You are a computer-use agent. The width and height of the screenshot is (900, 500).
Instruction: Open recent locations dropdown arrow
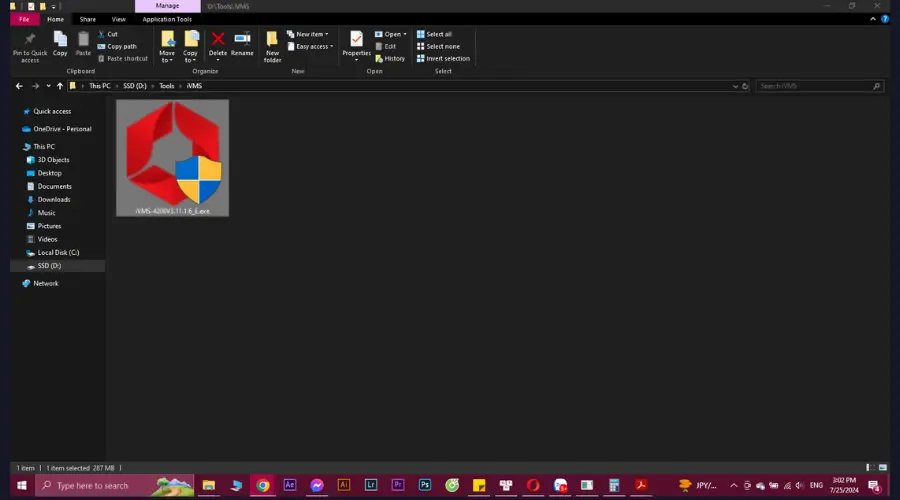coord(48,86)
